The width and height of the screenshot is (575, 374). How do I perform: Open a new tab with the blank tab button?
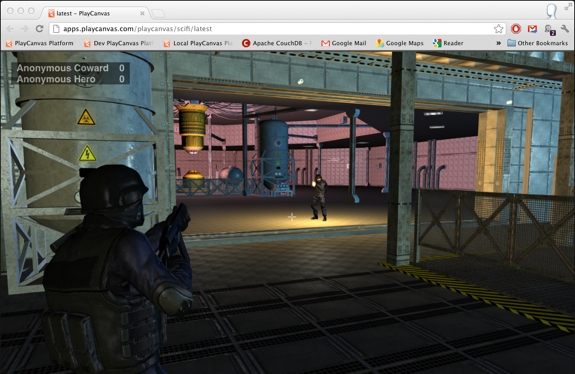pos(158,14)
